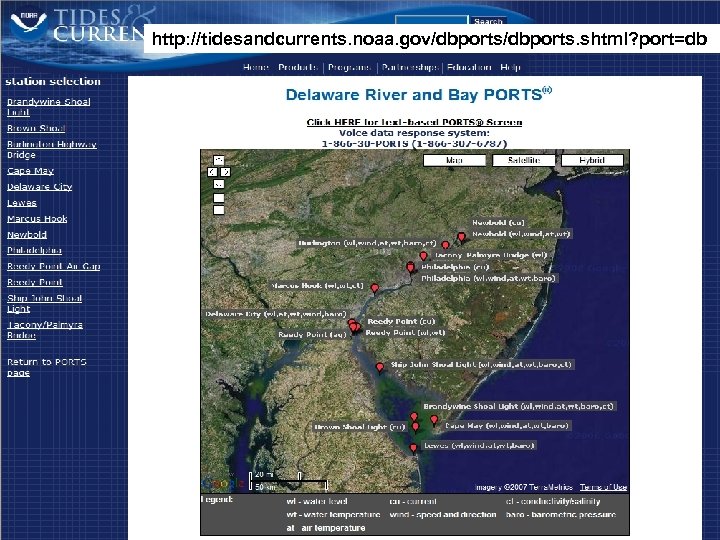Click the Philadelphia (cu) map label
Viewport: 720px width, 540px height.
[455, 267]
